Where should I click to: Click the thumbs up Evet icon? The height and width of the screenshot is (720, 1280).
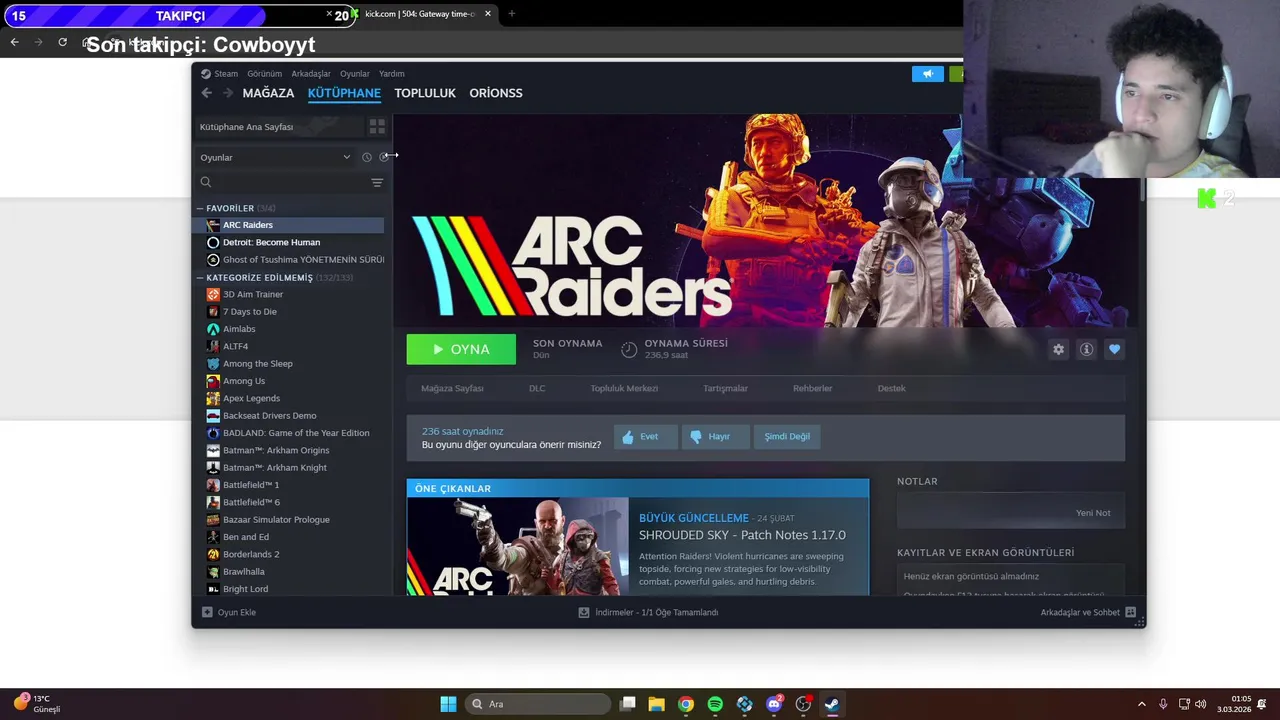628,437
